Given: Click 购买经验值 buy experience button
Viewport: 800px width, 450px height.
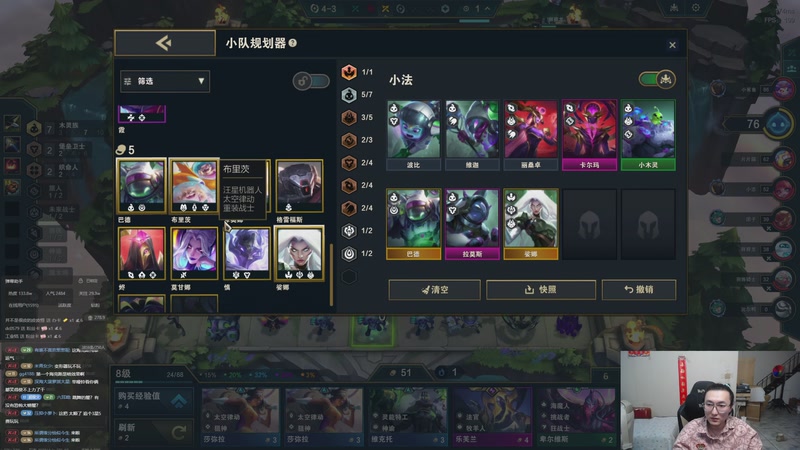Looking at the screenshot, I should pyautogui.click(x=153, y=401).
